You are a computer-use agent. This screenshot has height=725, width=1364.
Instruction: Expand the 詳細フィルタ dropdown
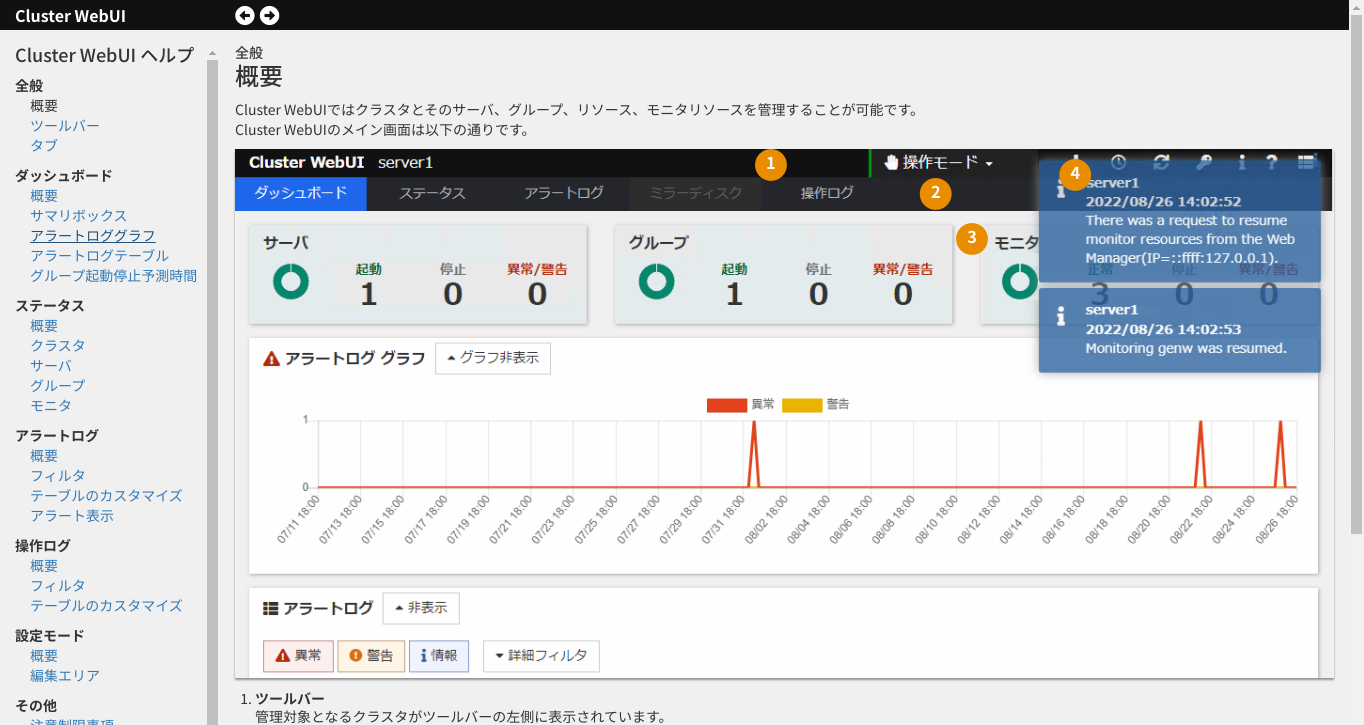pos(541,656)
